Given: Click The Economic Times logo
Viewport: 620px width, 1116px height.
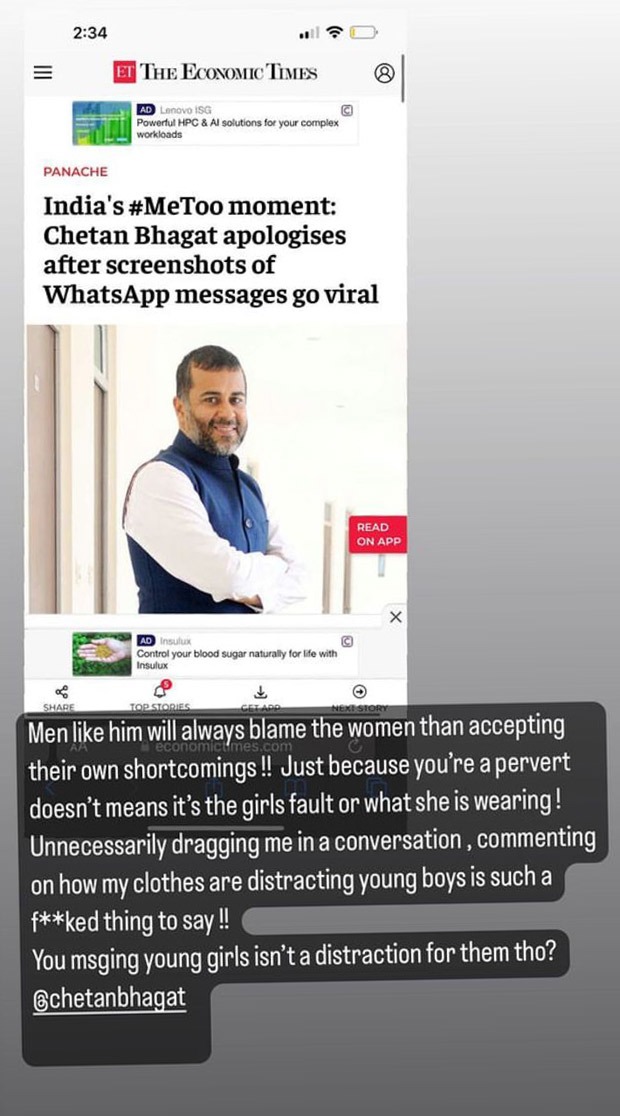Looking at the screenshot, I should (215, 73).
